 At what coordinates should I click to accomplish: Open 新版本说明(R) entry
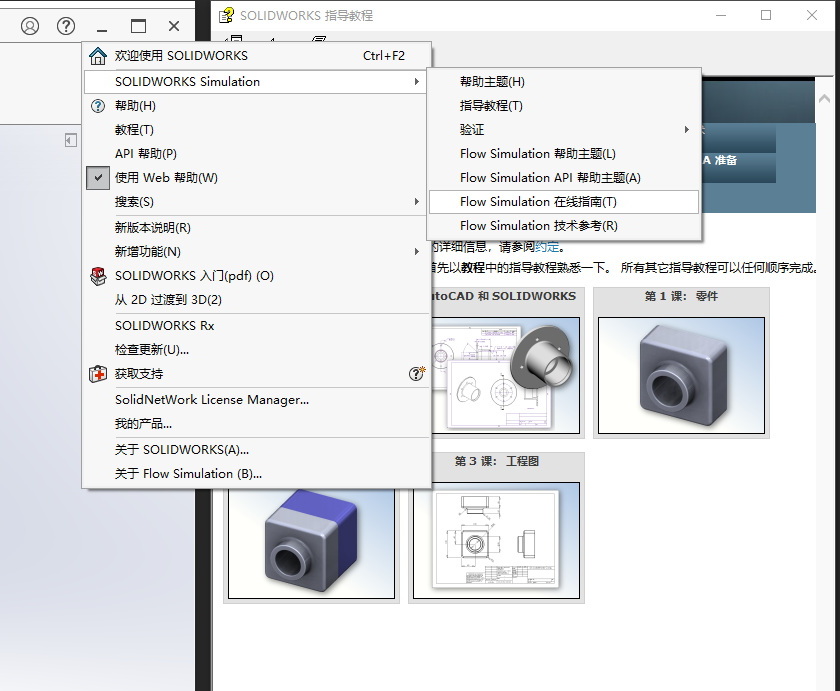pyautogui.click(x=257, y=228)
